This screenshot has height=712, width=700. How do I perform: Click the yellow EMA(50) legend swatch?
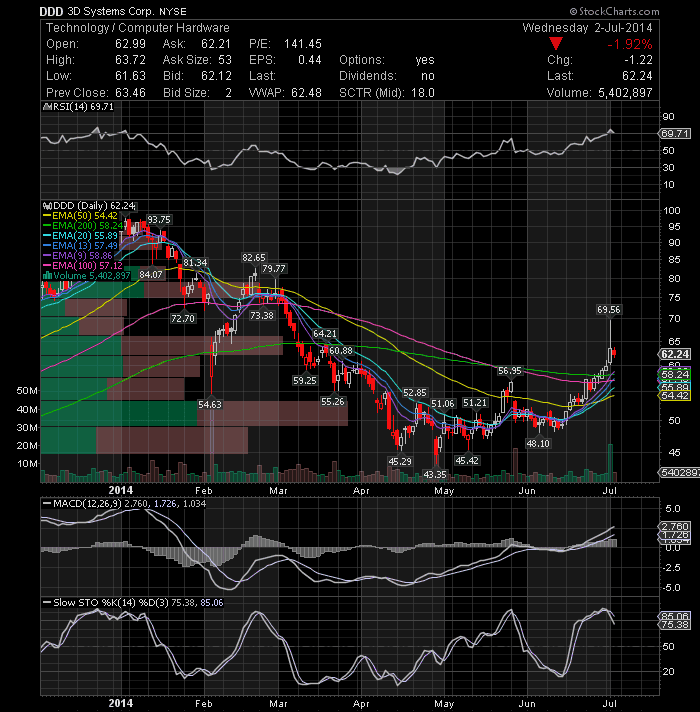tap(47, 216)
